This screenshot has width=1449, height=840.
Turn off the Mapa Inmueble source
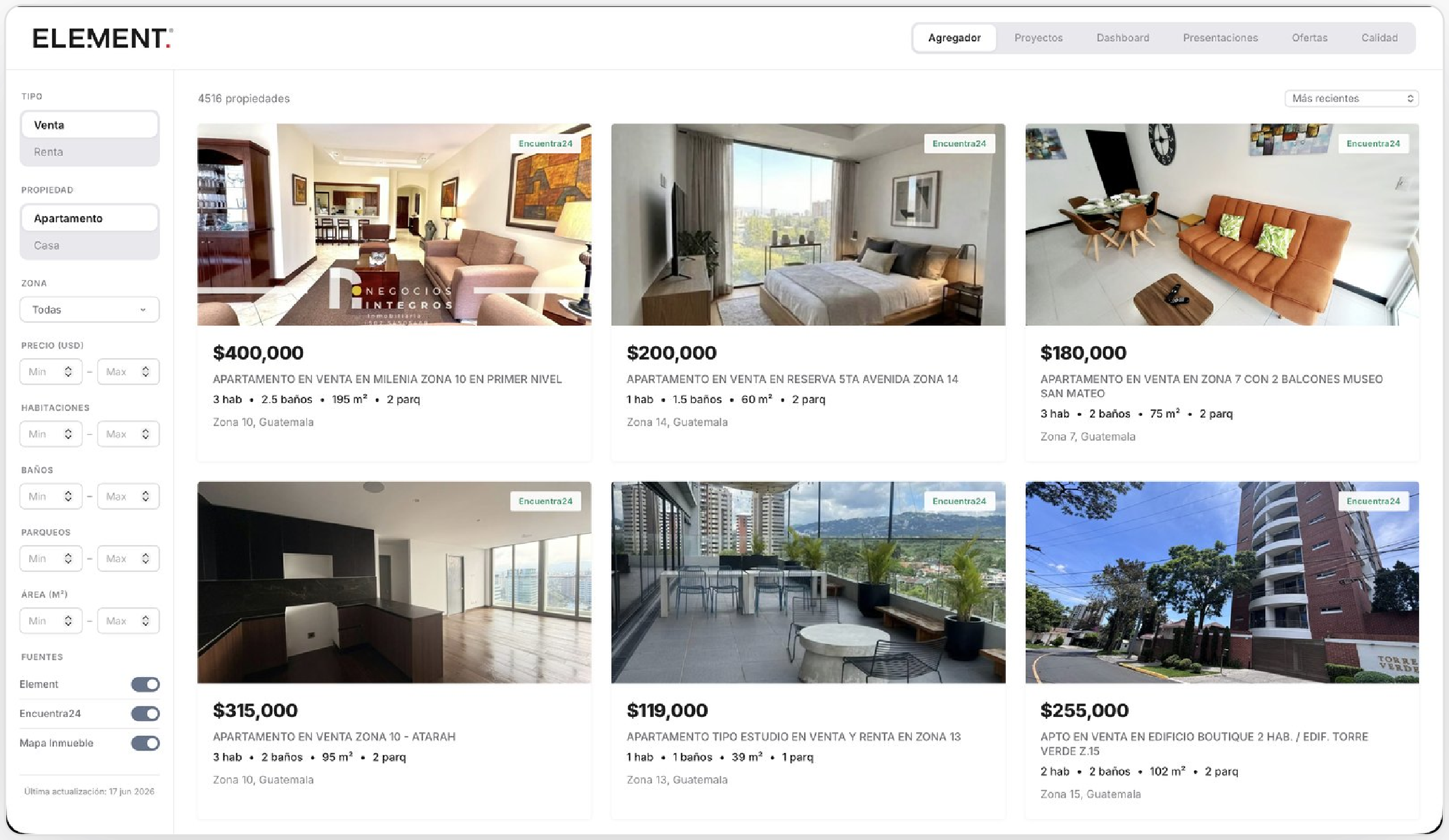point(145,743)
